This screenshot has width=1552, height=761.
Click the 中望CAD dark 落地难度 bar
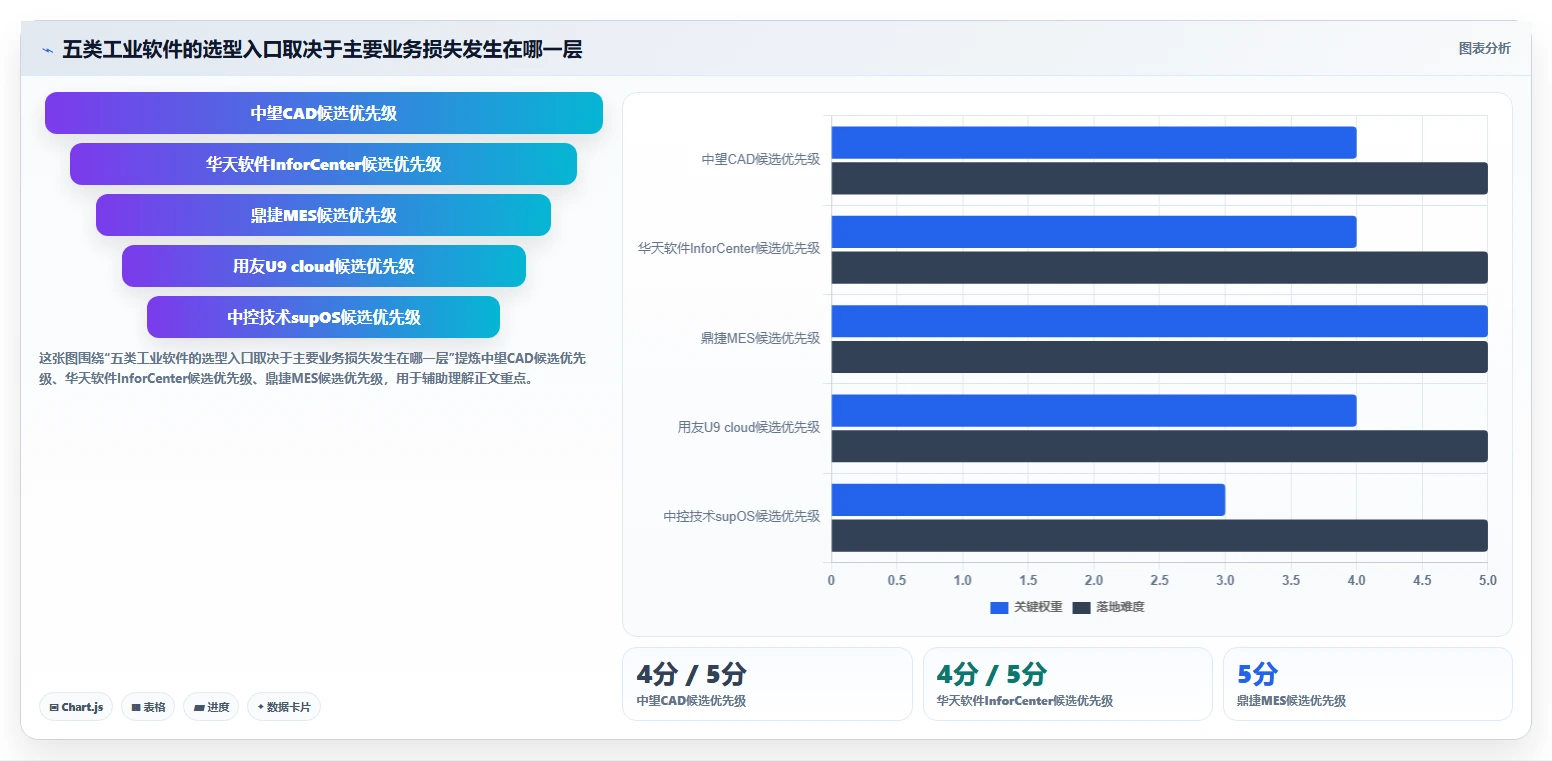pos(1159,178)
